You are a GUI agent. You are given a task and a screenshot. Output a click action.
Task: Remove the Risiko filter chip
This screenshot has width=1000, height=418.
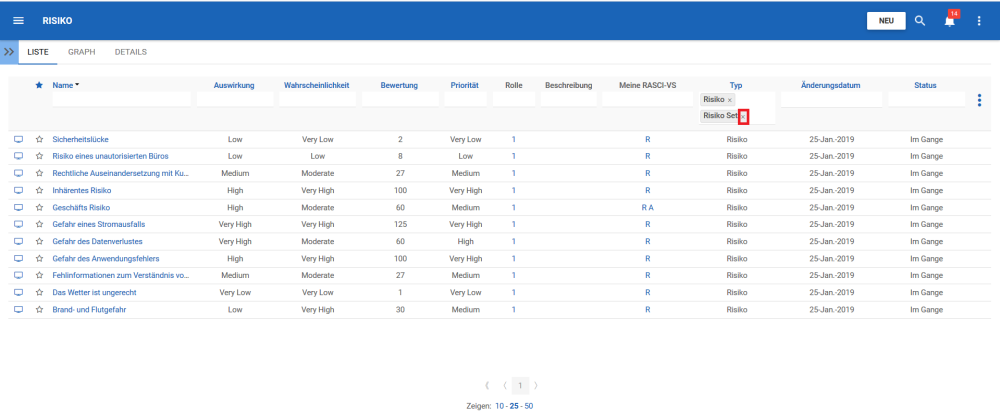click(730, 100)
